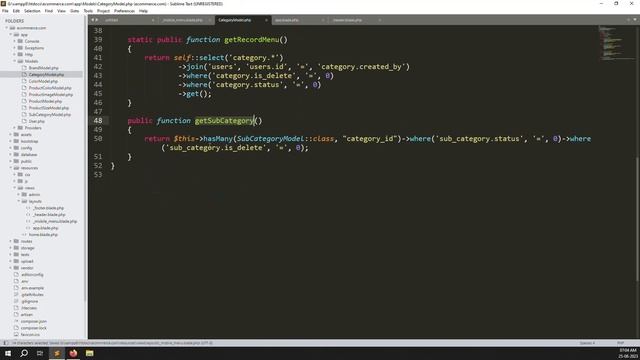640x360 pixels.
Task: Switch to the _mobile_menu.blade.php tab
Action: 182,20
